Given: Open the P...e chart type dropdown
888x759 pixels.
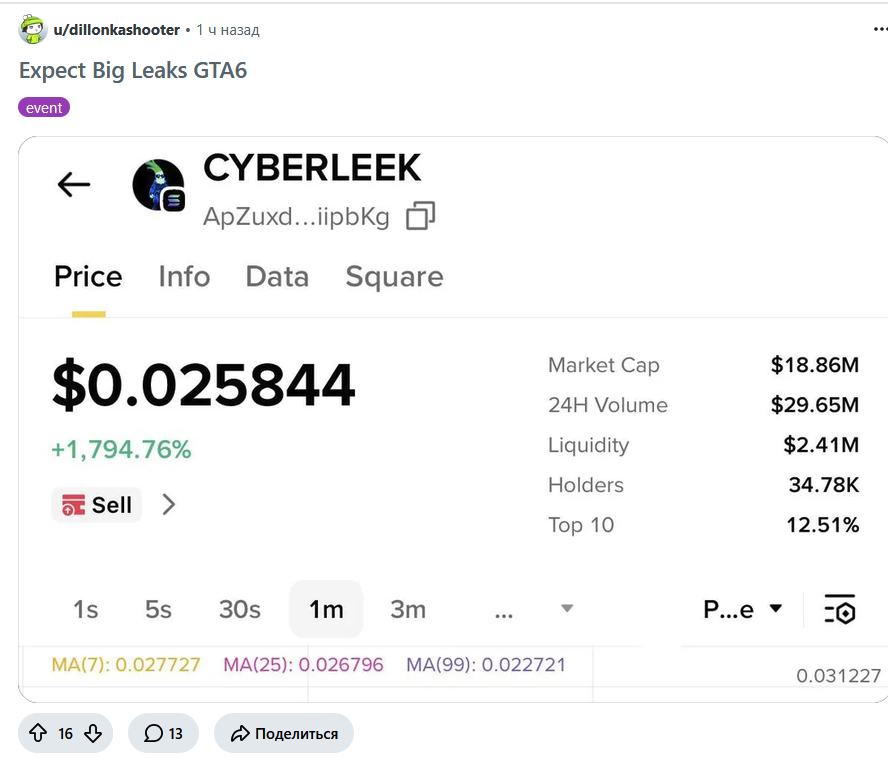Looking at the screenshot, I should tap(742, 609).
